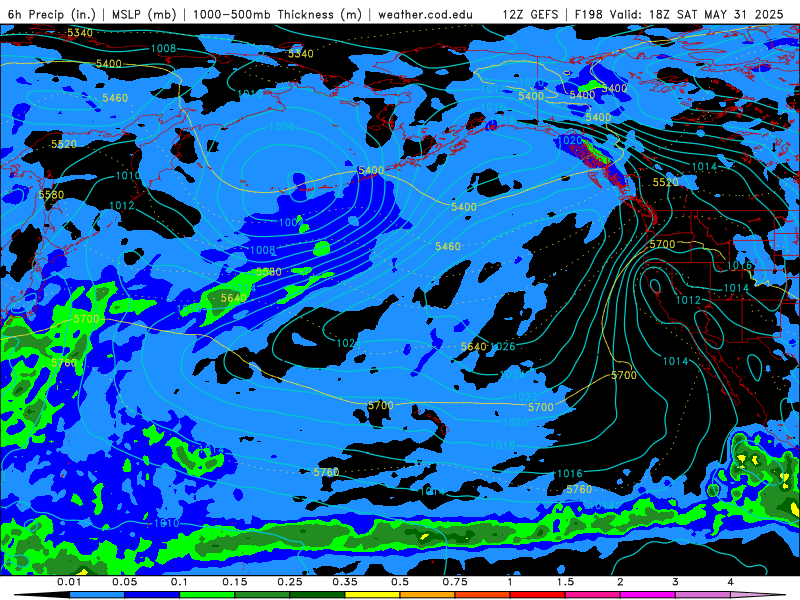Screen dimensions: 800x600
Task: Click the 0.05 value on the precipitation scale
Action: click(x=124, y=582)
